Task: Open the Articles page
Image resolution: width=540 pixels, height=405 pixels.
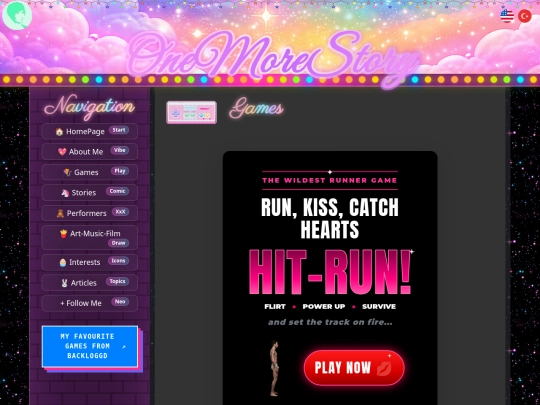Action: click(x=90, y=283)
